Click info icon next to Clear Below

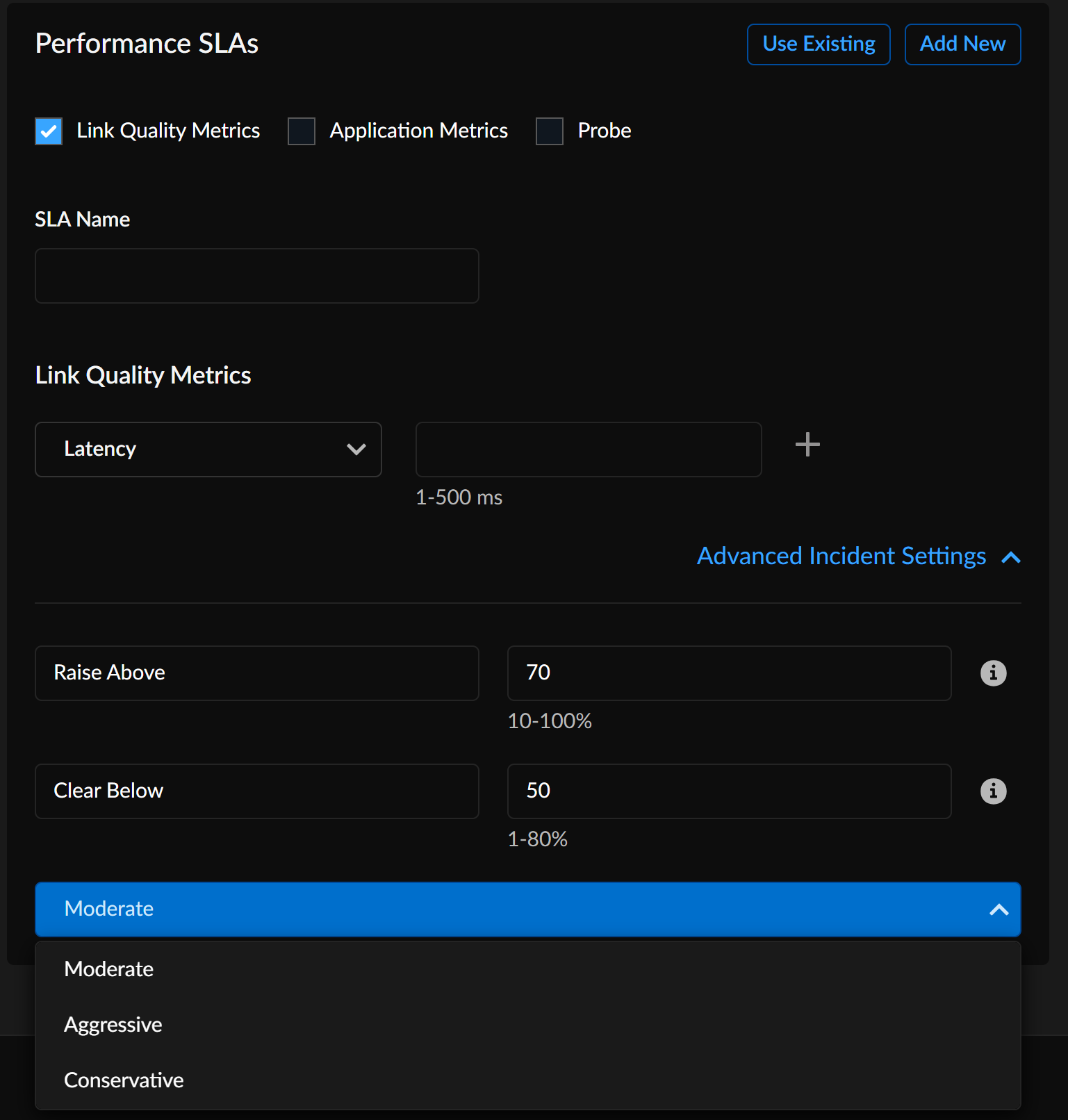(x=993, y=791)
